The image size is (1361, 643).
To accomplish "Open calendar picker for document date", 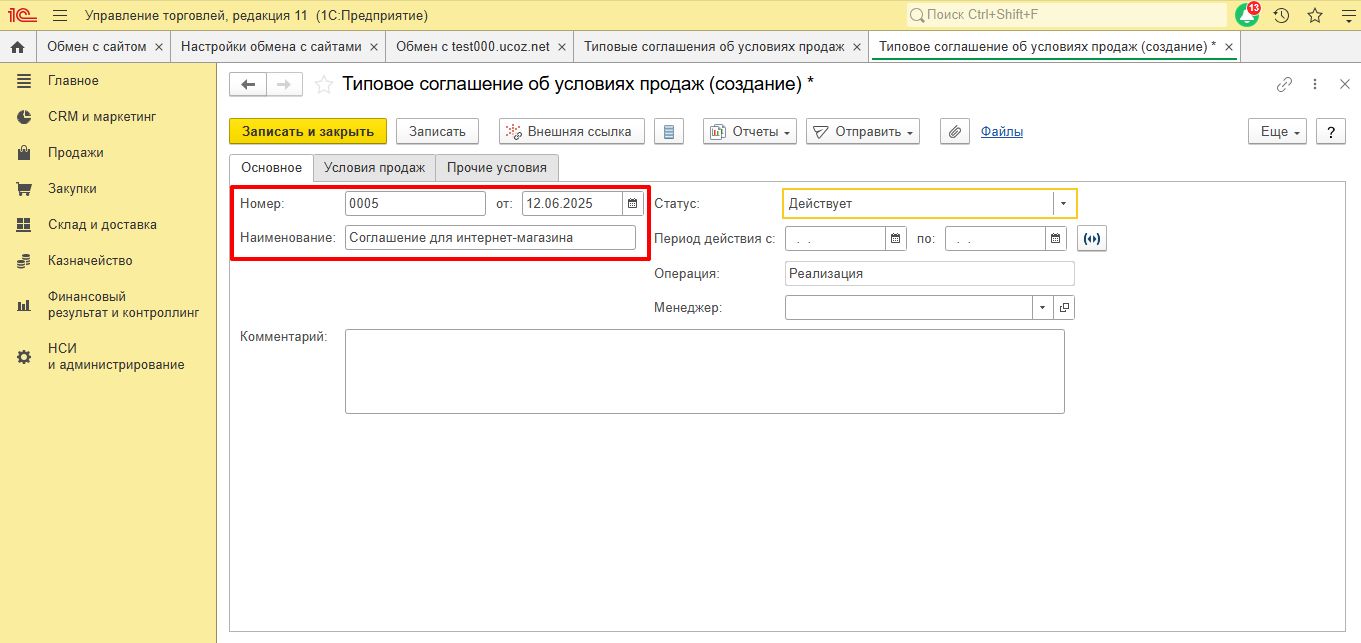I will (632, 204).
